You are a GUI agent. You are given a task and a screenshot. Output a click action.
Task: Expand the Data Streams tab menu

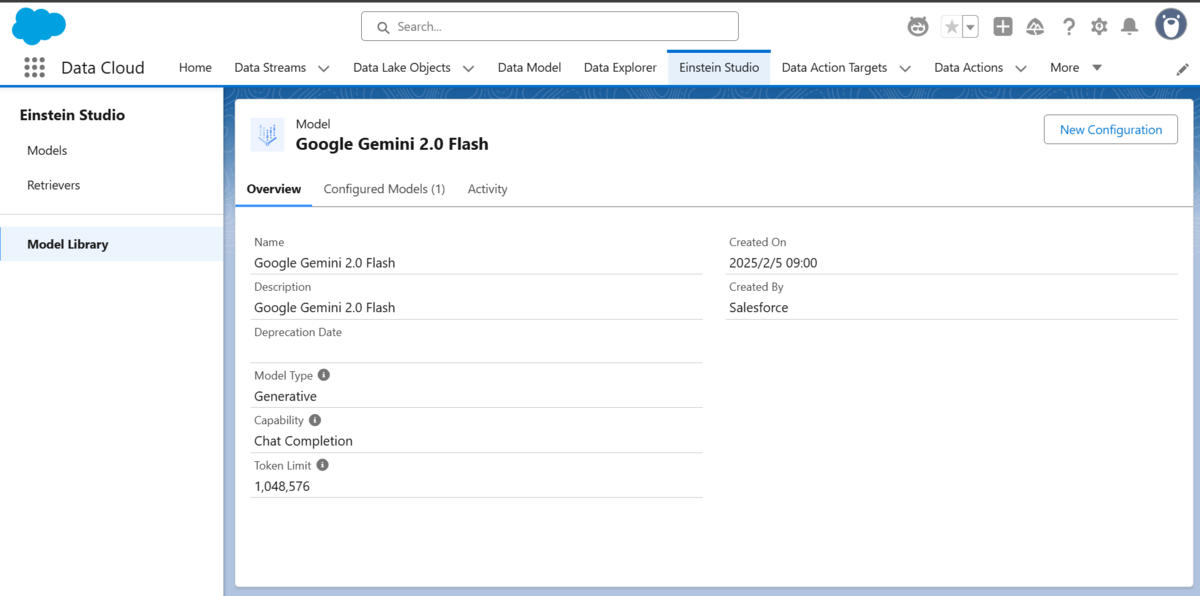[x=323, y=68]
